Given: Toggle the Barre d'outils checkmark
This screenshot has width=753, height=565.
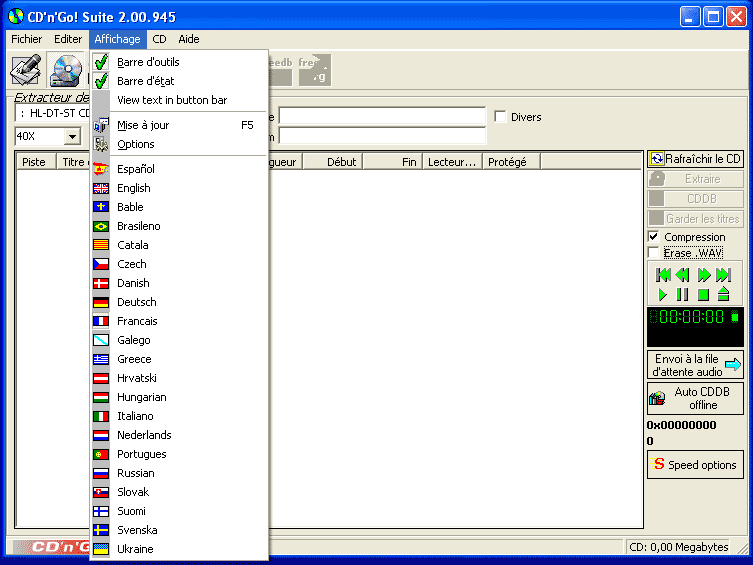Looking at the screenshot, I should [x=101, y=62].
